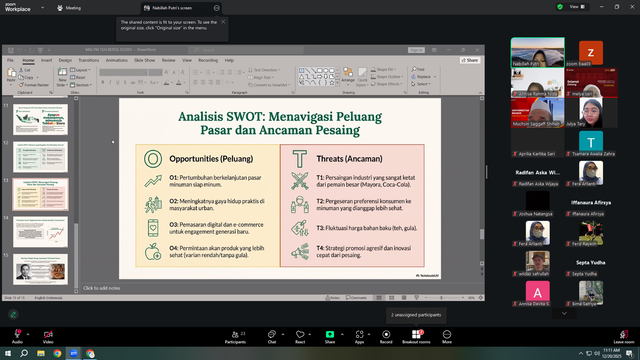Click the green encryption shield icon
The image size is (640, 360).
pos(560,7)
